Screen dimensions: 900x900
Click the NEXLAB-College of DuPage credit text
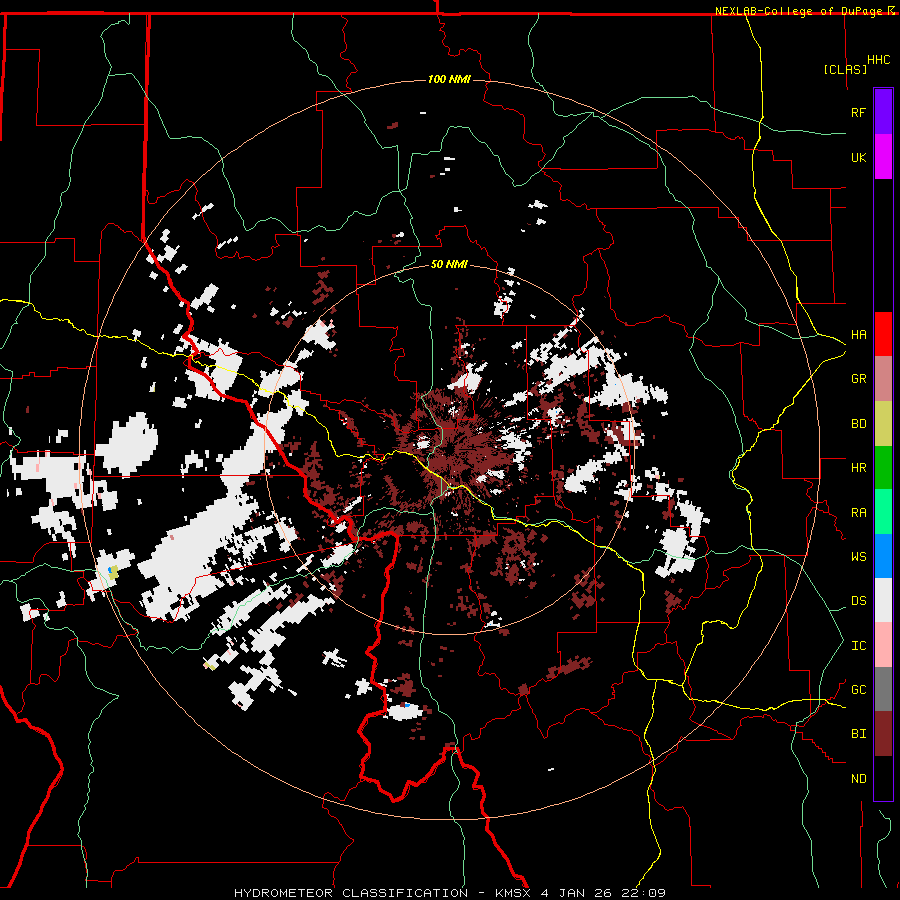tap(799, 11)
